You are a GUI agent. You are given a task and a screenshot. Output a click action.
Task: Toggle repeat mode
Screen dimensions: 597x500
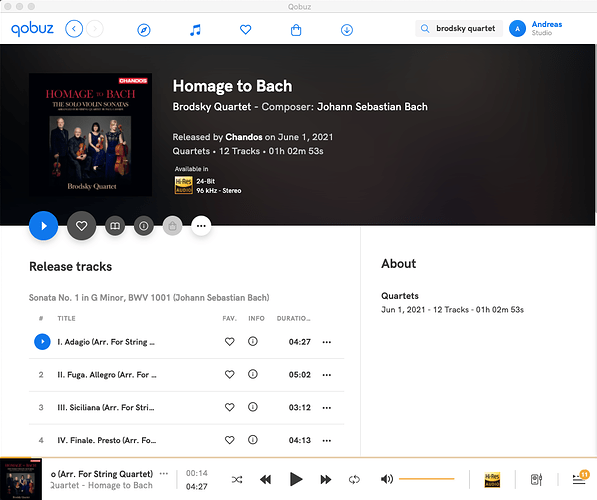354,479
